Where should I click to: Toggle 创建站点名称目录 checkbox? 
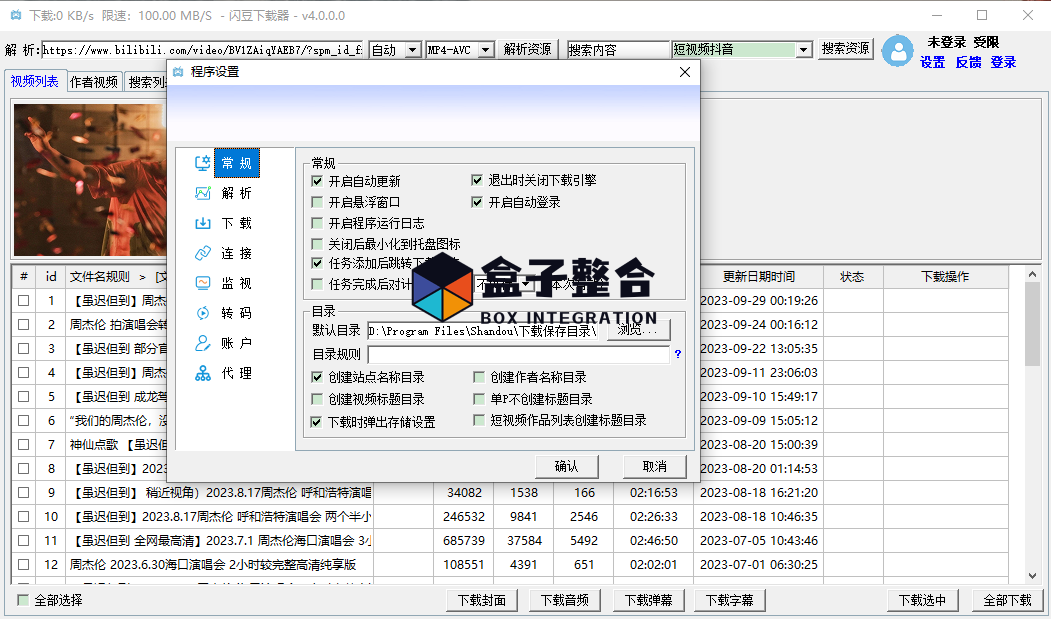317,377
